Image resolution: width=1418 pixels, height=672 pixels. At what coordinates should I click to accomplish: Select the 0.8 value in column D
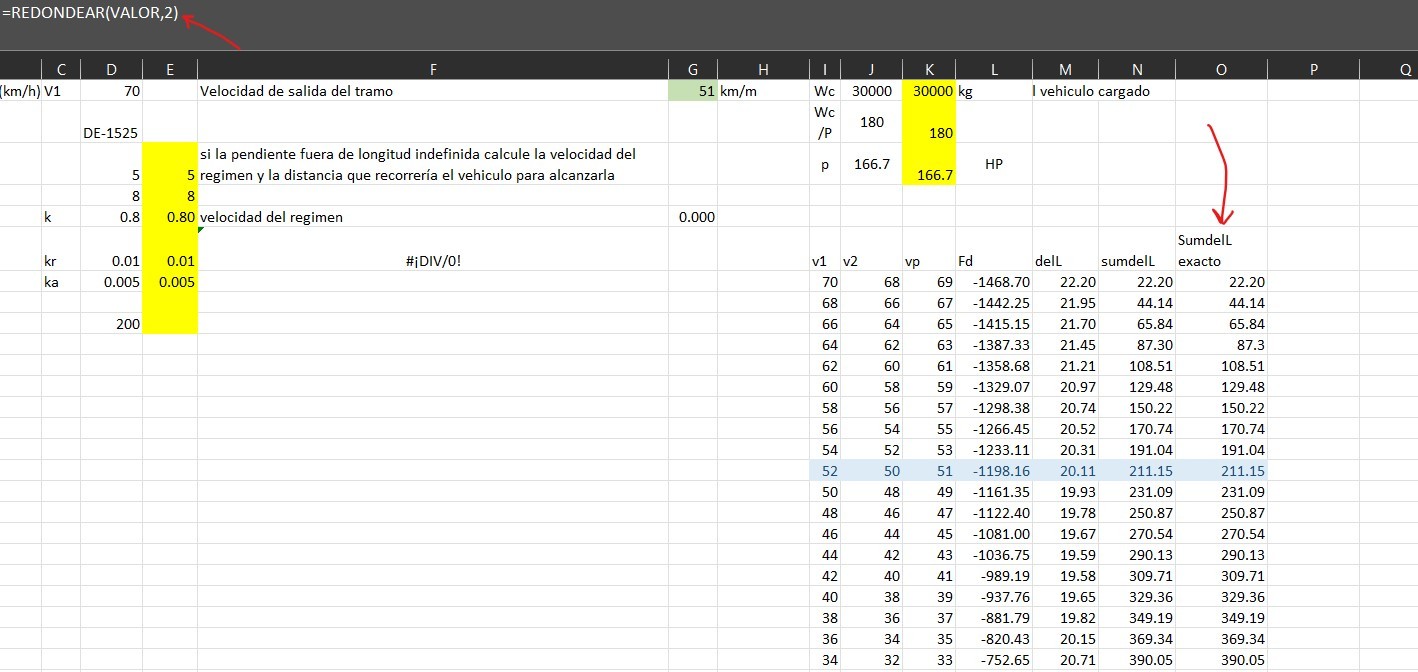(x=111, y=217)
